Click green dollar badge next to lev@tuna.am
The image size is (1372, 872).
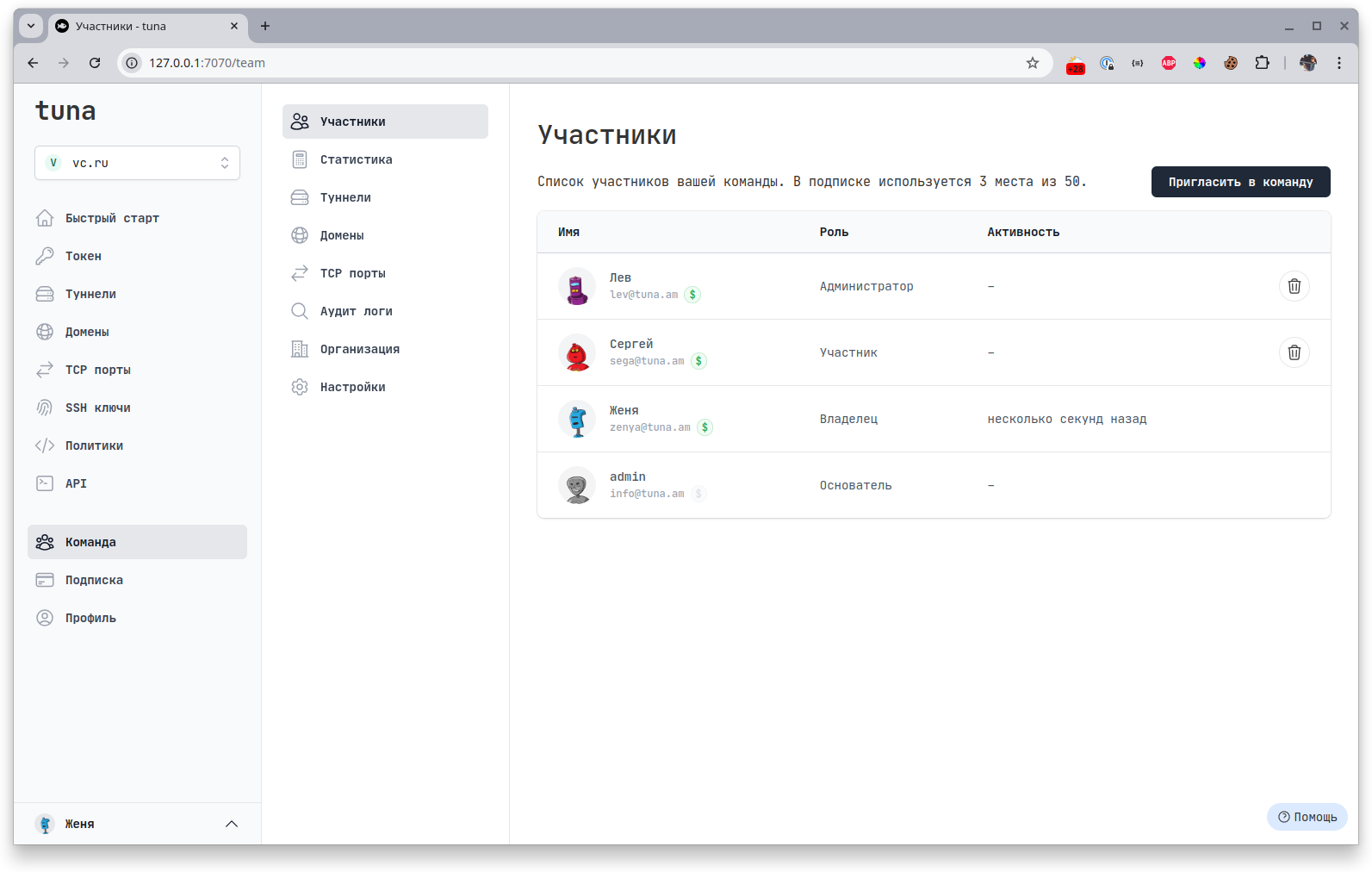[x=692, y=295]
